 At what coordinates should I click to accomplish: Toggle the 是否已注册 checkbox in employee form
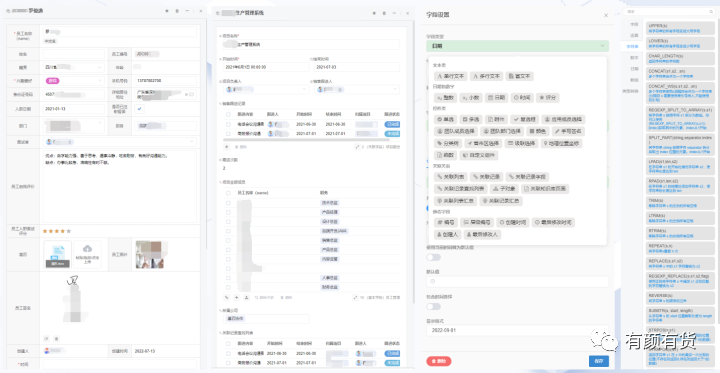tap(140, 109)
